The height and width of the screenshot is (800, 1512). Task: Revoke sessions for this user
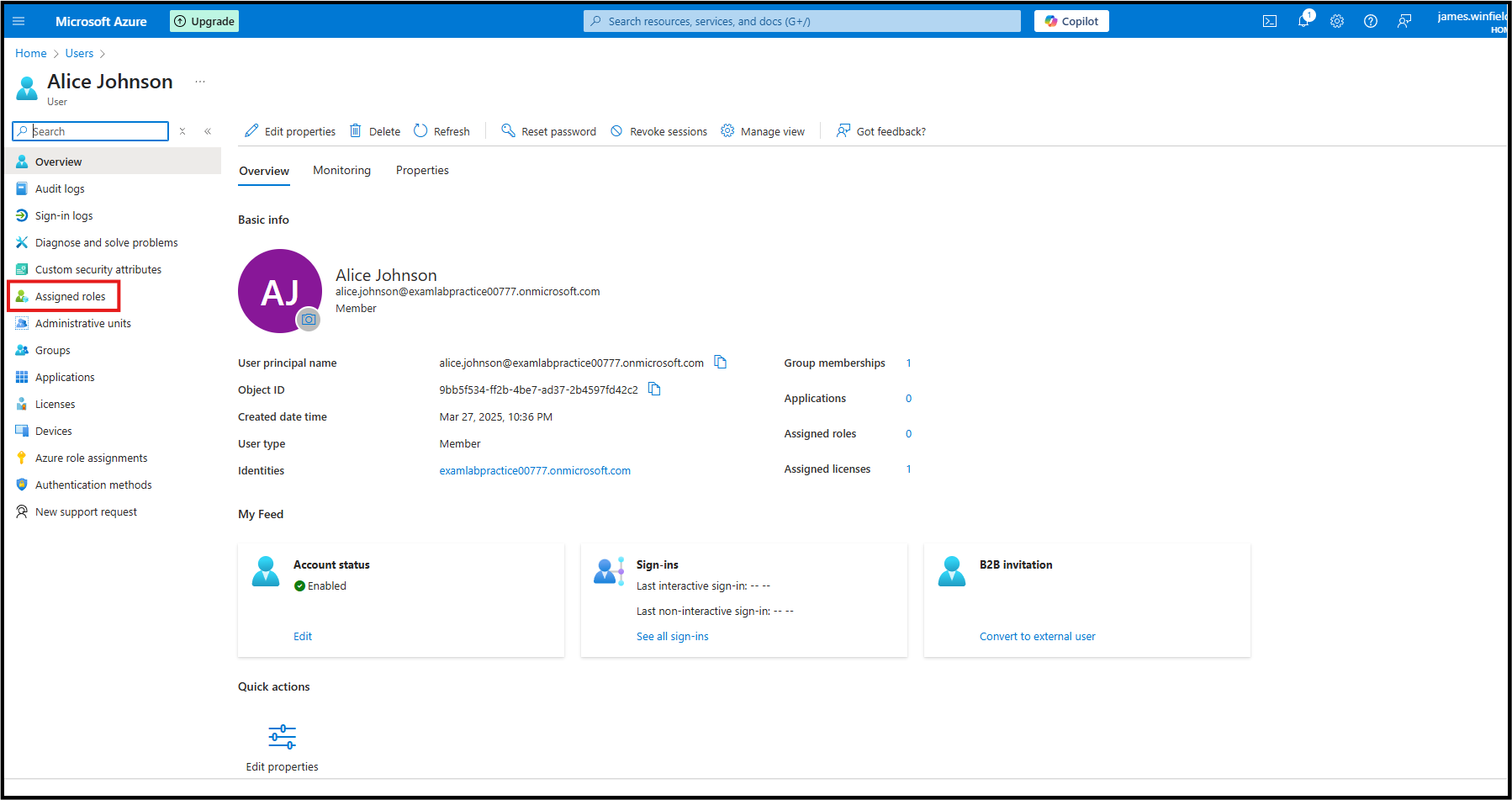[x=658, y=131]
